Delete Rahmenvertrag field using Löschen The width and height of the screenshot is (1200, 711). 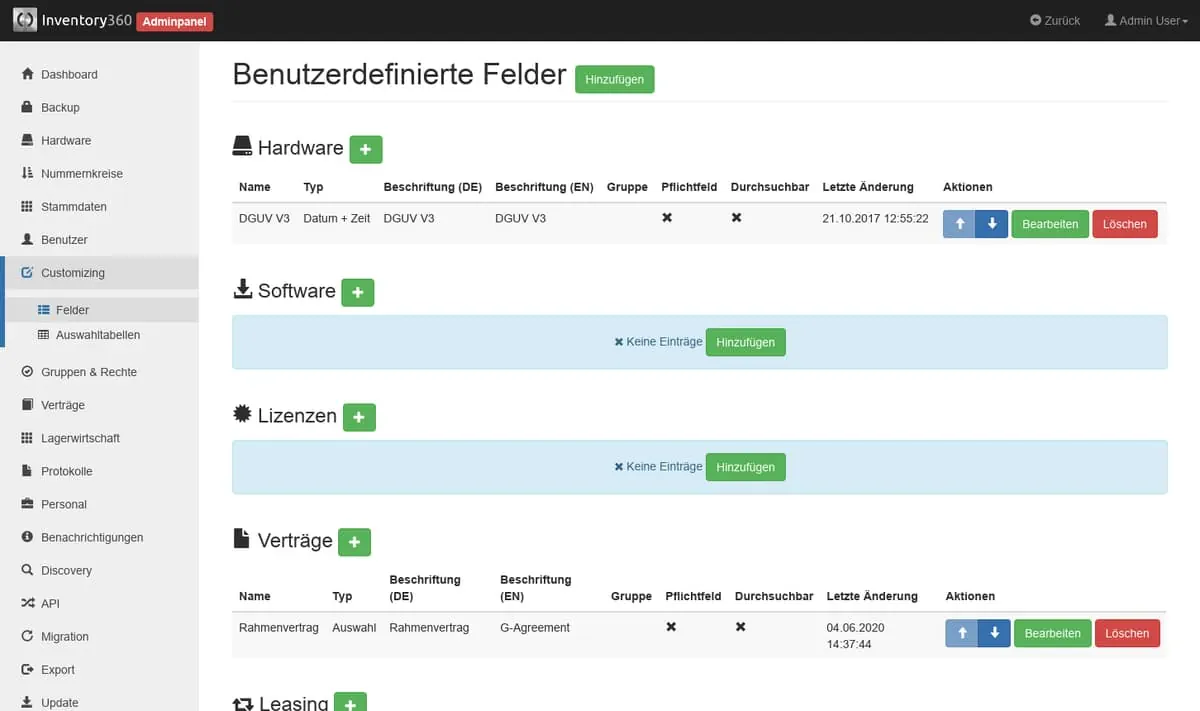1127,633
